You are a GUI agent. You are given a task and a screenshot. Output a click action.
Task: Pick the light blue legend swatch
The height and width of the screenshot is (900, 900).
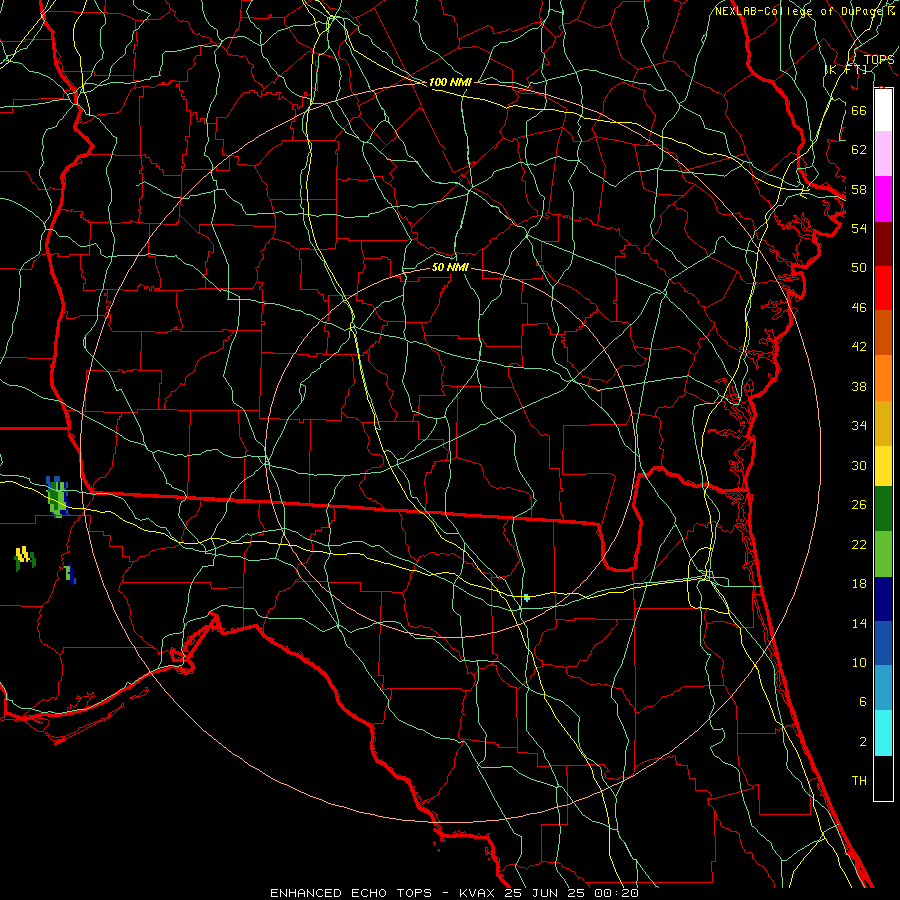tap(883, 688)
